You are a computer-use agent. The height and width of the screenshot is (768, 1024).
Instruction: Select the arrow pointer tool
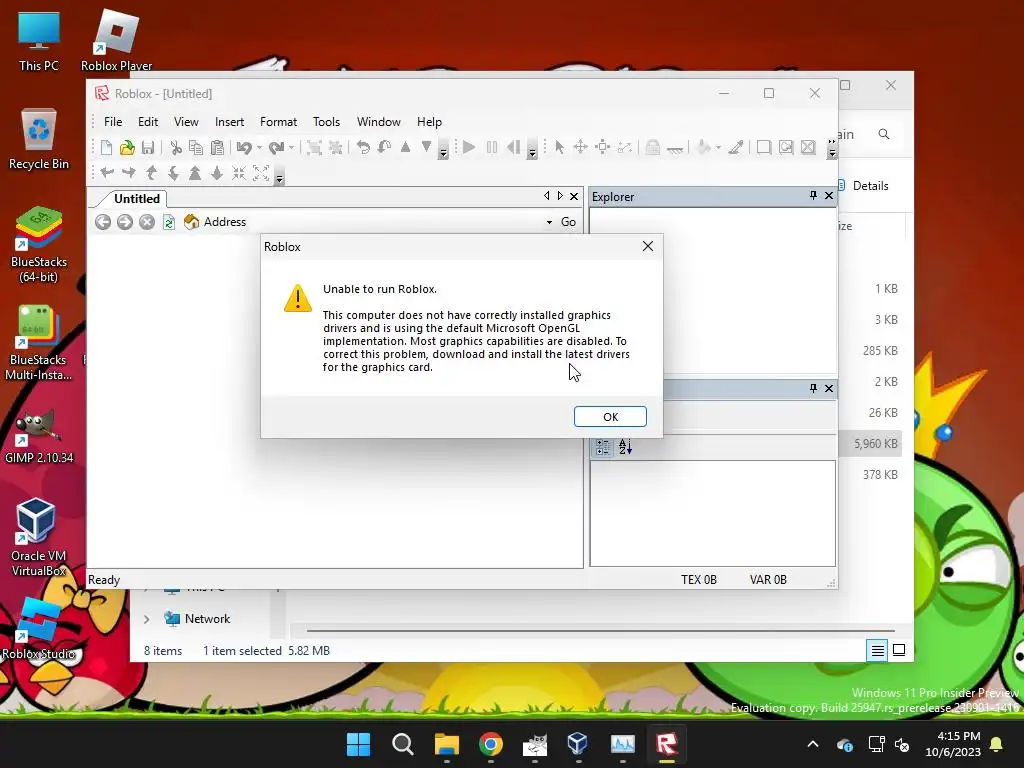click(559, 148)
